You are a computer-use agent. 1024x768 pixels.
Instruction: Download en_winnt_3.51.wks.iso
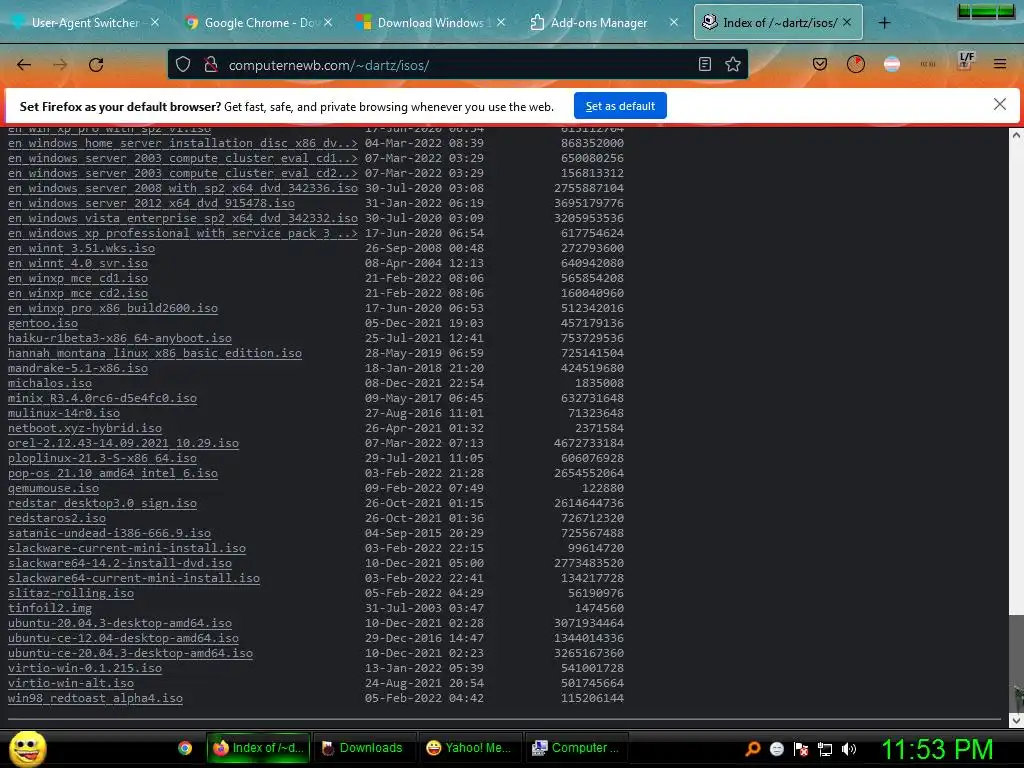tap(82, 248)
